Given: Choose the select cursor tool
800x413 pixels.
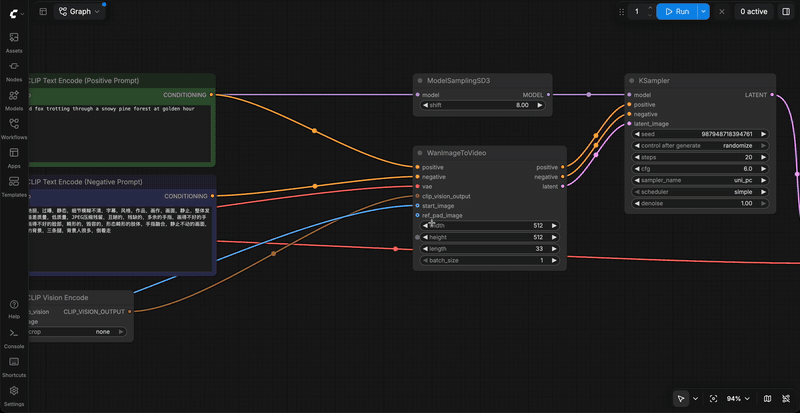Looking at the screenshot, I should pos(681,398).
